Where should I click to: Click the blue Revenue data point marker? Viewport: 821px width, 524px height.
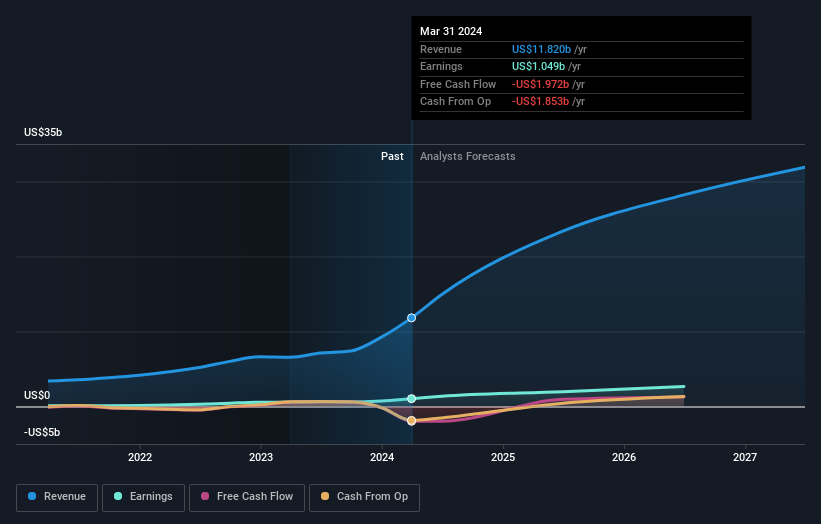click(412, 318)
